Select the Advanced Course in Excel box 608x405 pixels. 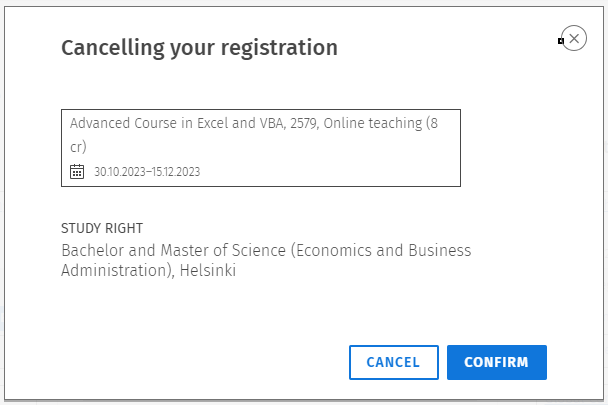[260, 147]
